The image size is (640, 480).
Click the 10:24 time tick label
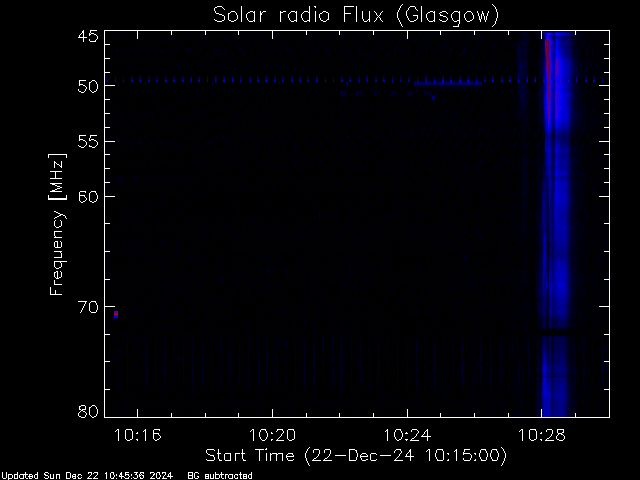[x=407, y=436]
